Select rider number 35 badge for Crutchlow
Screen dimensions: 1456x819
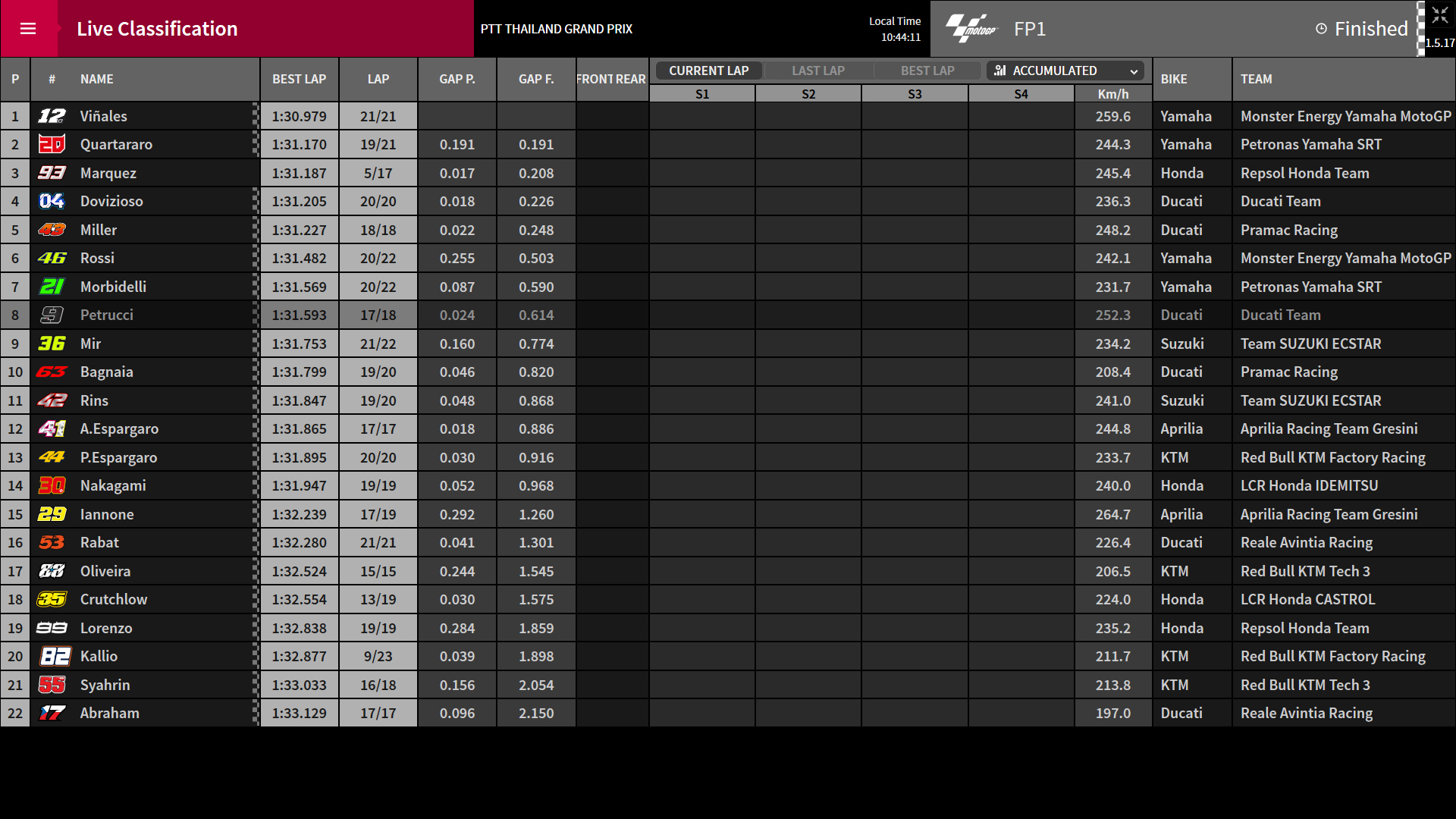pos(52,599)
